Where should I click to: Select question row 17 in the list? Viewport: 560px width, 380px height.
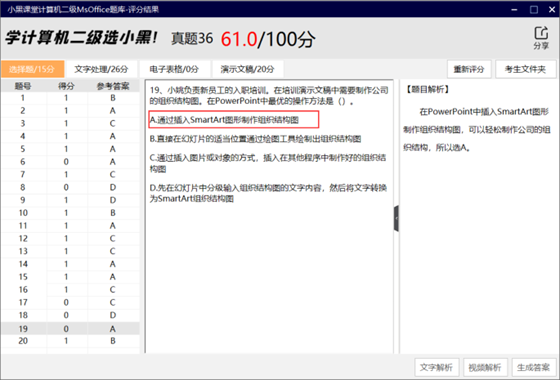[70, 302]
